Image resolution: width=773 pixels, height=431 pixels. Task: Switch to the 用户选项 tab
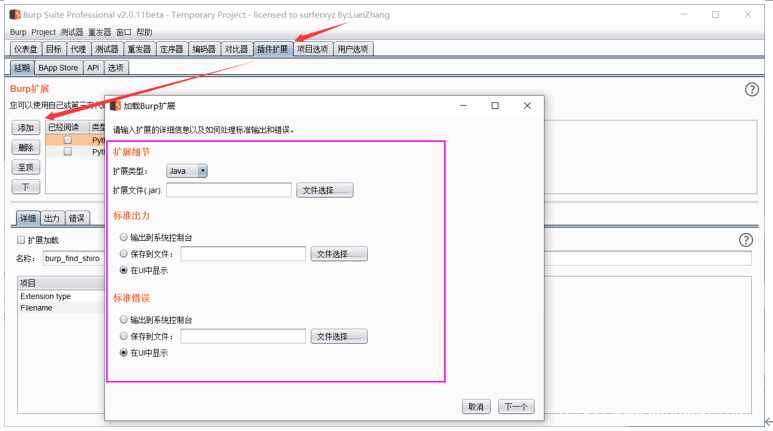click(353, 49)
